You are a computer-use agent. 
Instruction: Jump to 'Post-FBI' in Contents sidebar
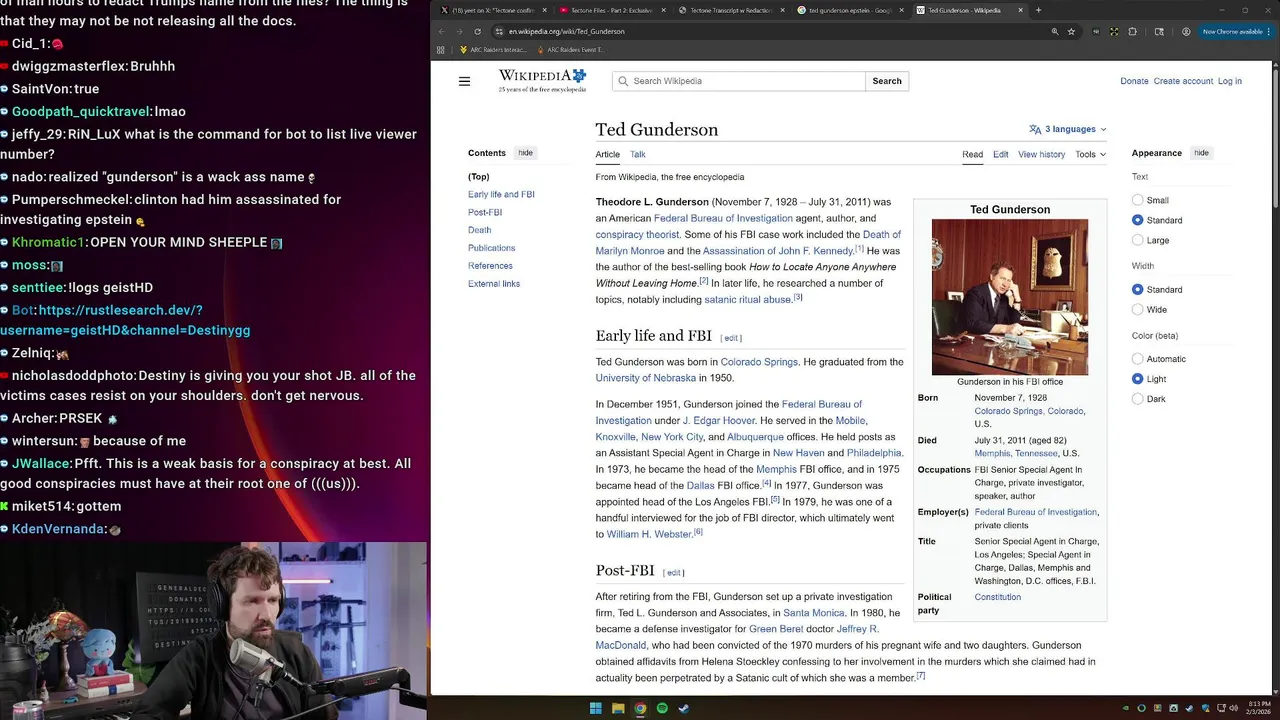click(x=485, y=212)
